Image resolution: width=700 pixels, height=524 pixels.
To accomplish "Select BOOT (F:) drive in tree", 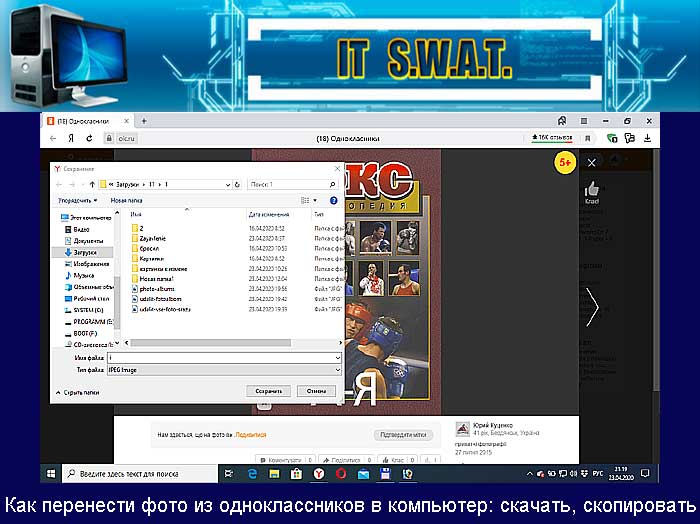I will 81,333.
